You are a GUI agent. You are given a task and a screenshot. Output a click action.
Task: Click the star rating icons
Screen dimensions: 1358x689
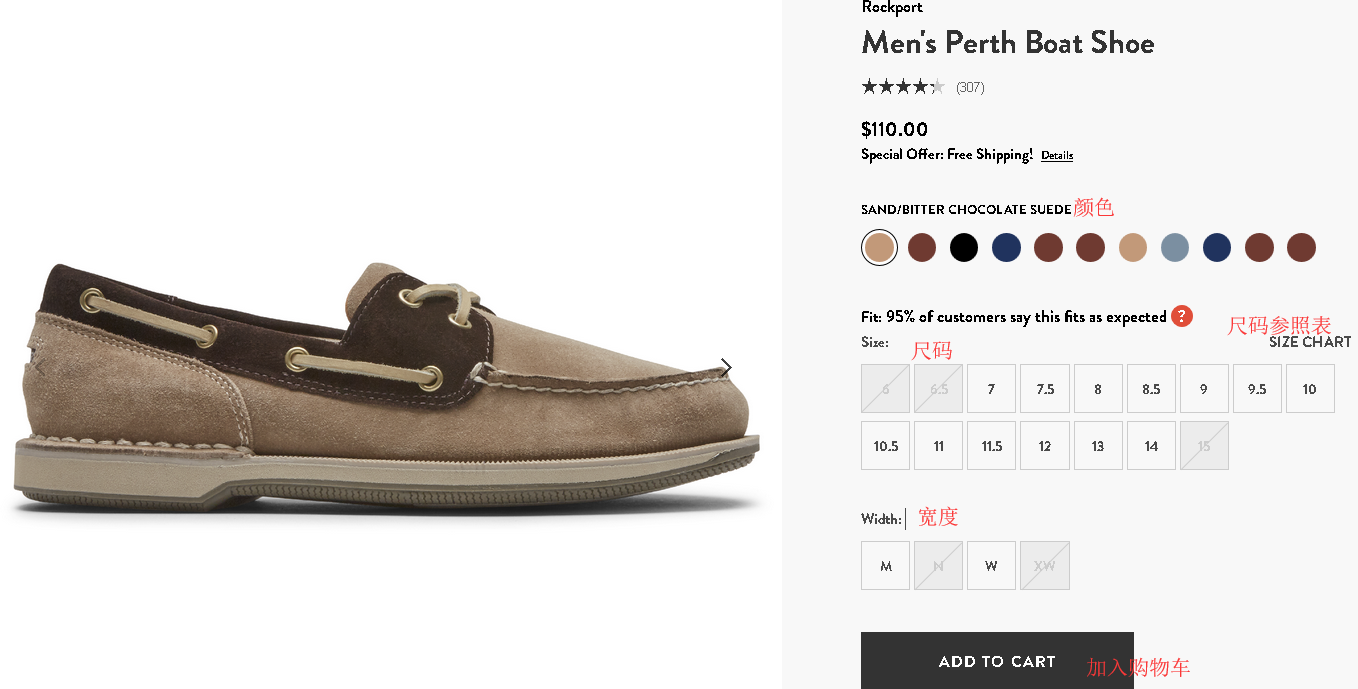pyautogui.click(x=902, y=87)
